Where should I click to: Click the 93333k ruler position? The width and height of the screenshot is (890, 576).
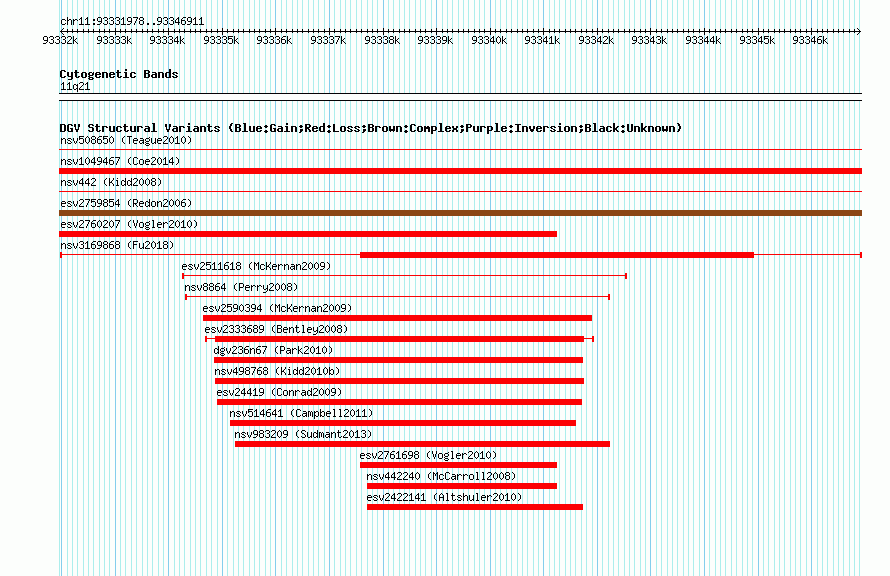(x=114, y=40)
